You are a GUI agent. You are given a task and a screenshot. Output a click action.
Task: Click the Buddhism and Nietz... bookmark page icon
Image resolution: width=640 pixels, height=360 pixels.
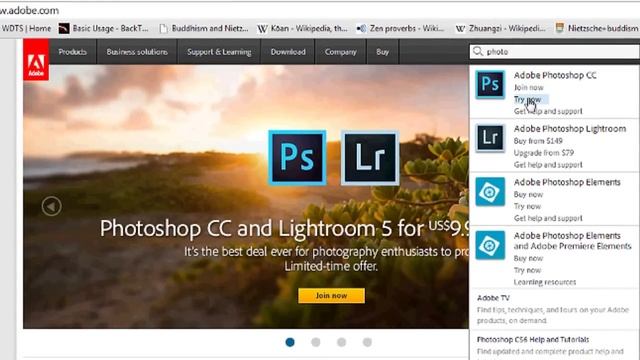click(x=164, y=28)
